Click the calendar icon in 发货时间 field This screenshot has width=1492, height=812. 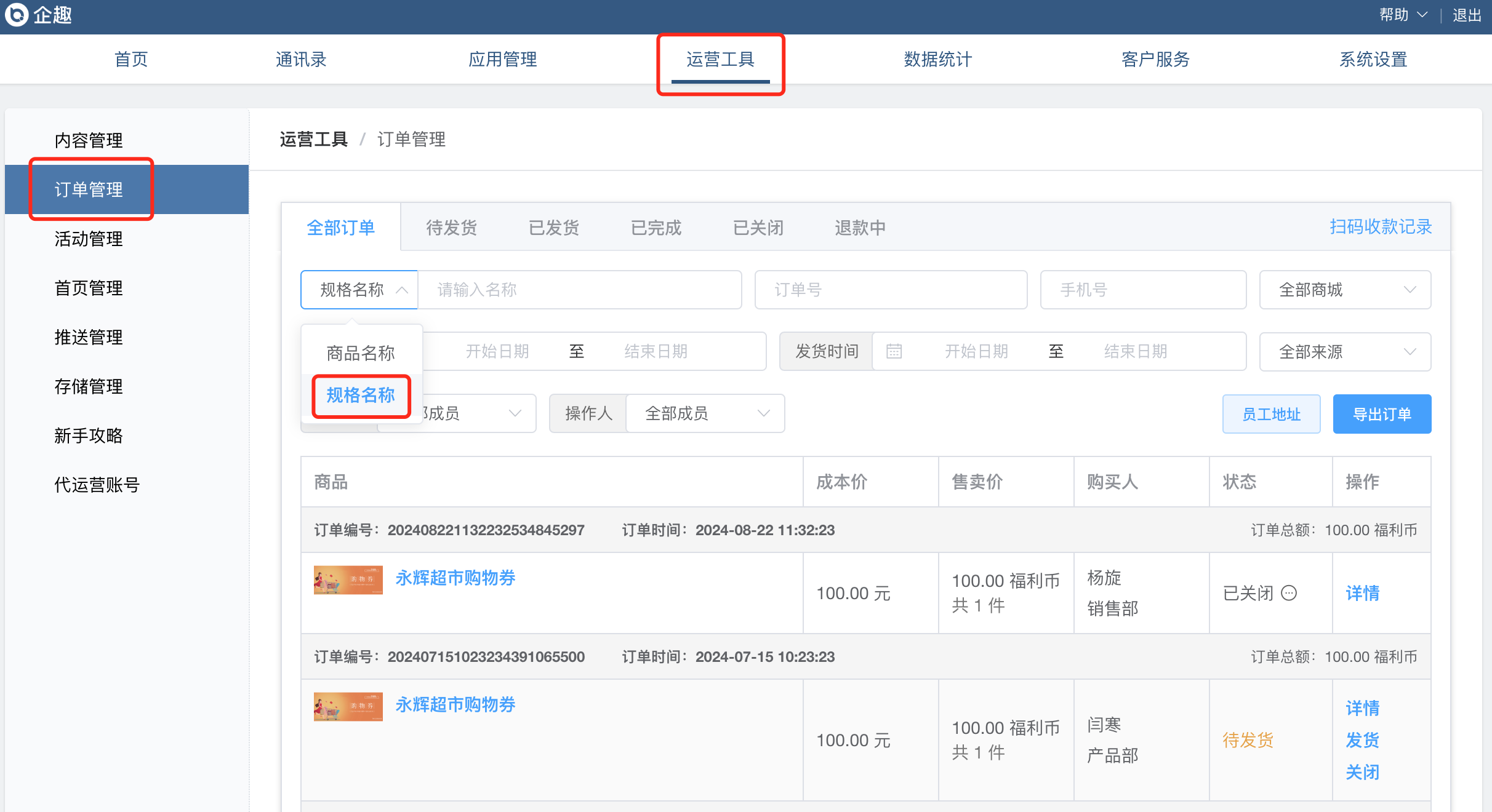tap(894, 351)
